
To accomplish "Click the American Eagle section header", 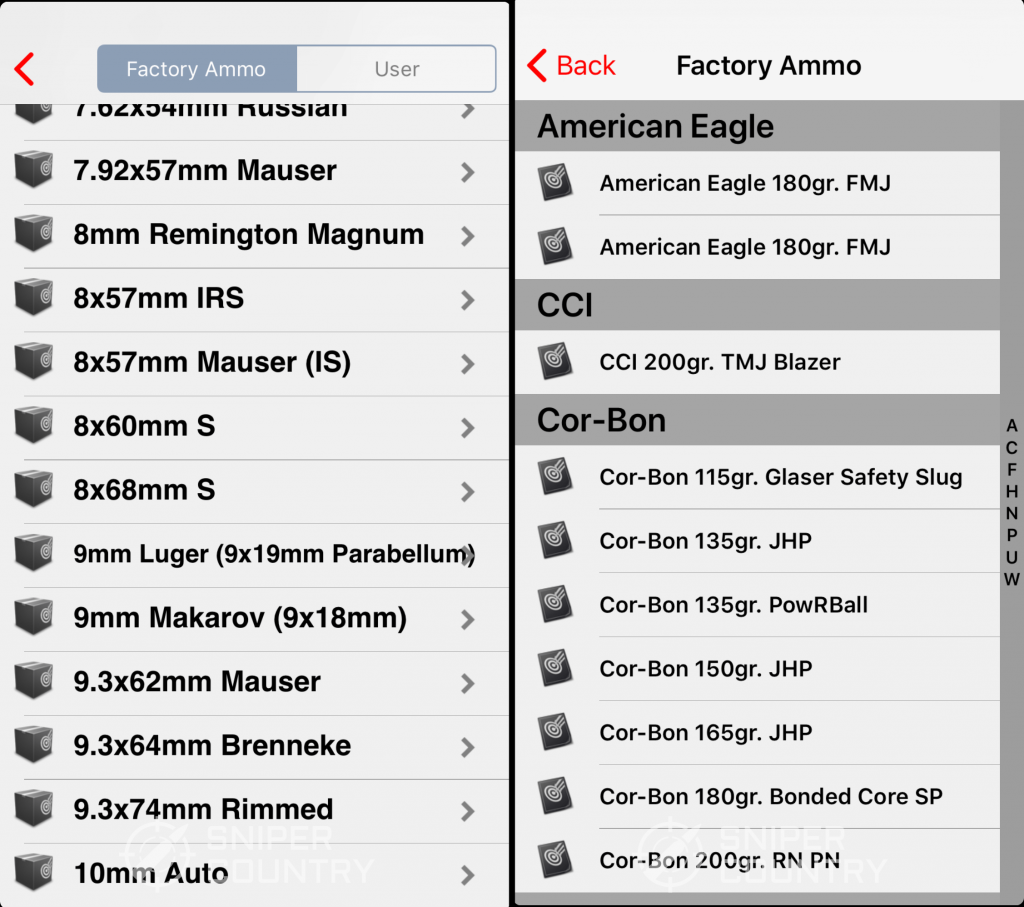I will 758,126.
